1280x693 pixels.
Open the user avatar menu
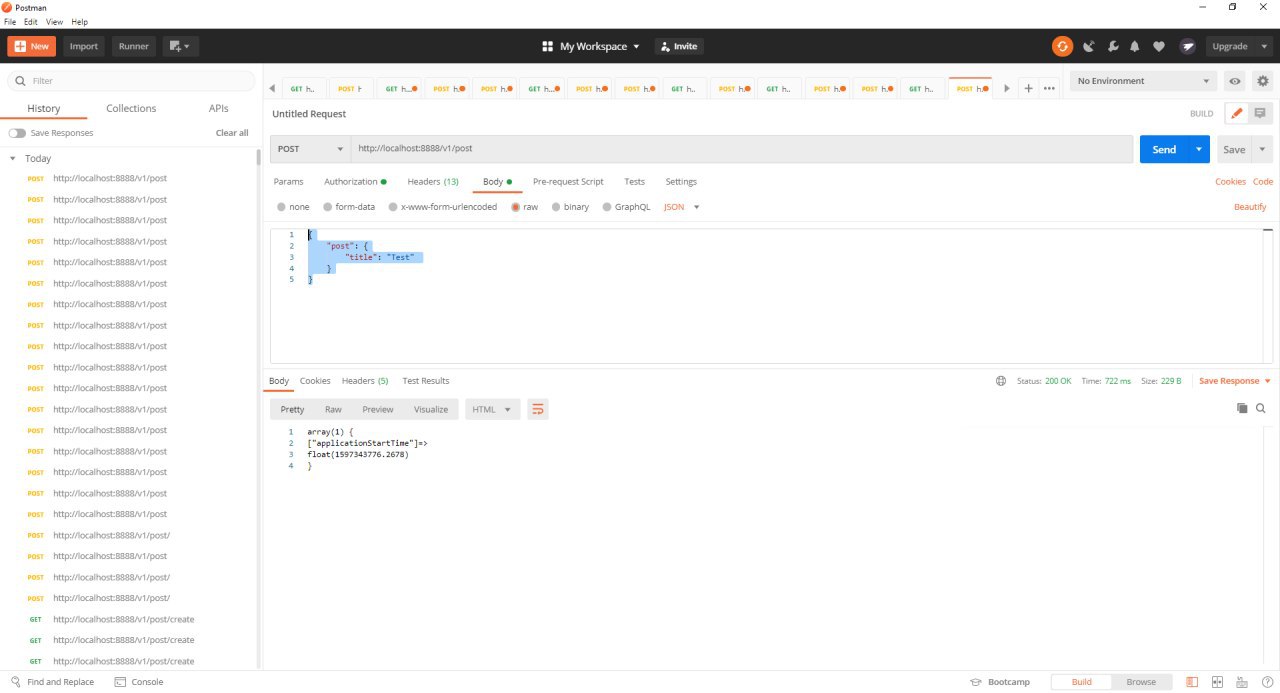tap(1187, 46)
